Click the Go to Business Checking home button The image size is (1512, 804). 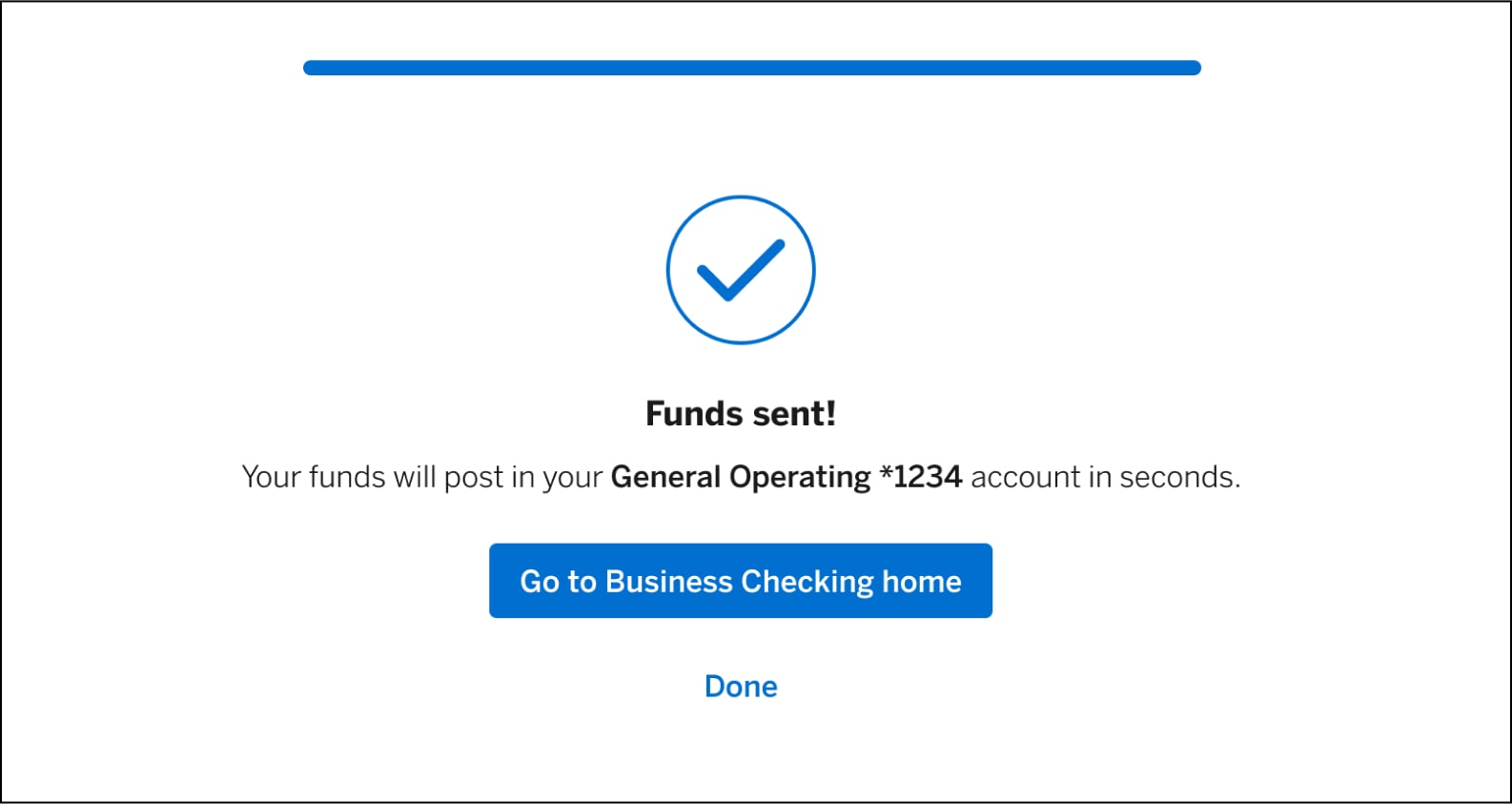click(741, 580)
